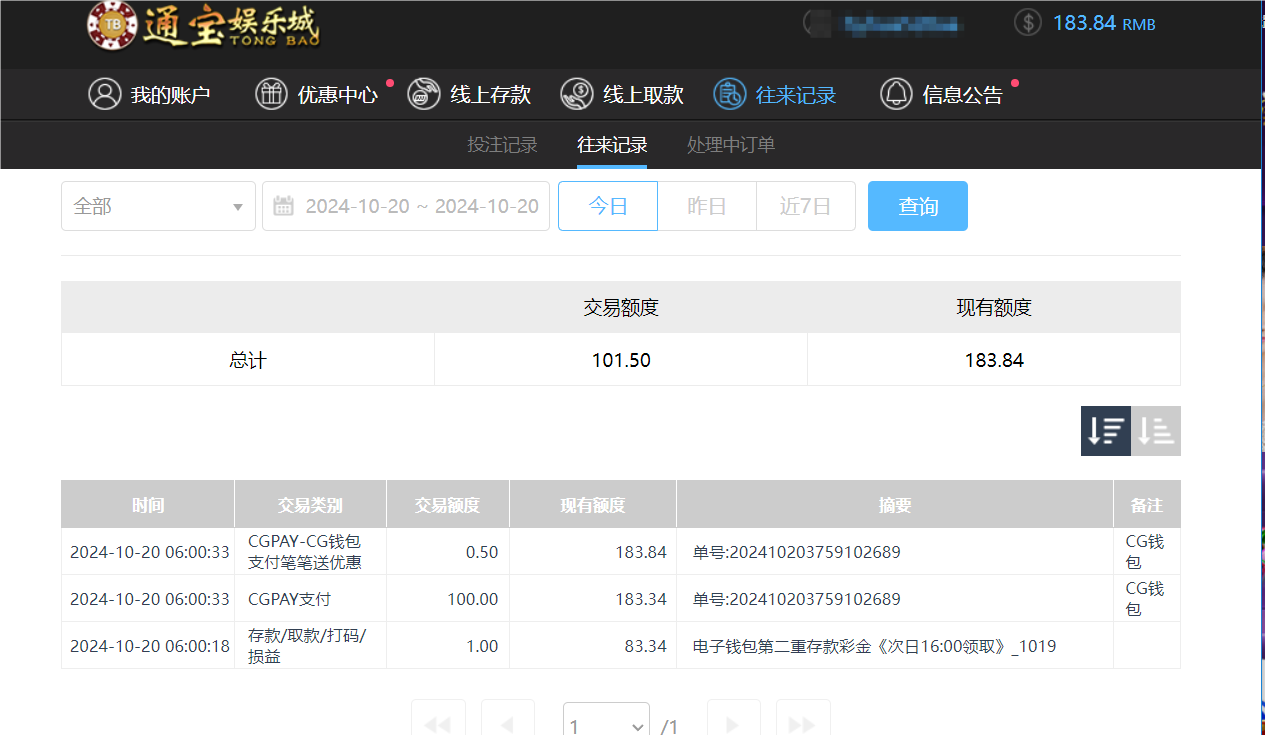Select 线上存款 deposit icon
Screen dimensions: 1265x735
point(424,94)
